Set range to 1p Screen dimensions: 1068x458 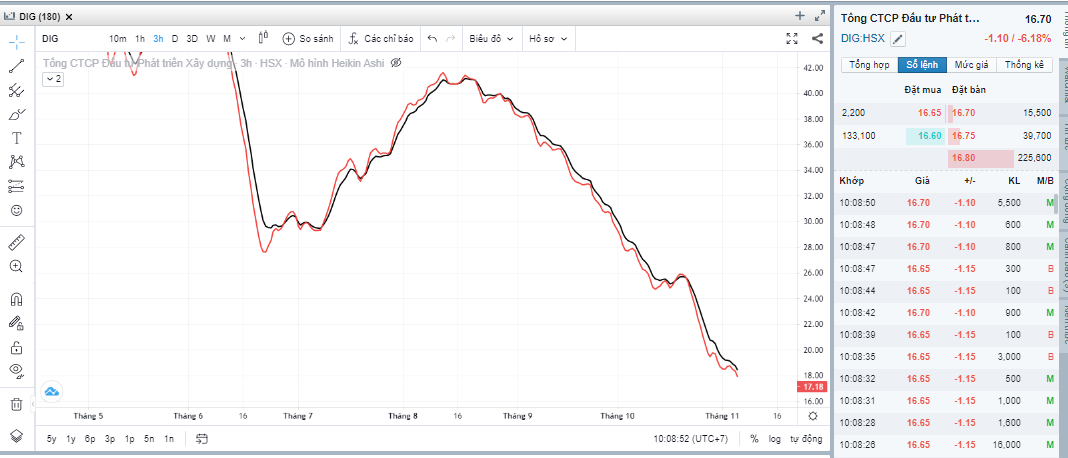click(x=129, y=439)
